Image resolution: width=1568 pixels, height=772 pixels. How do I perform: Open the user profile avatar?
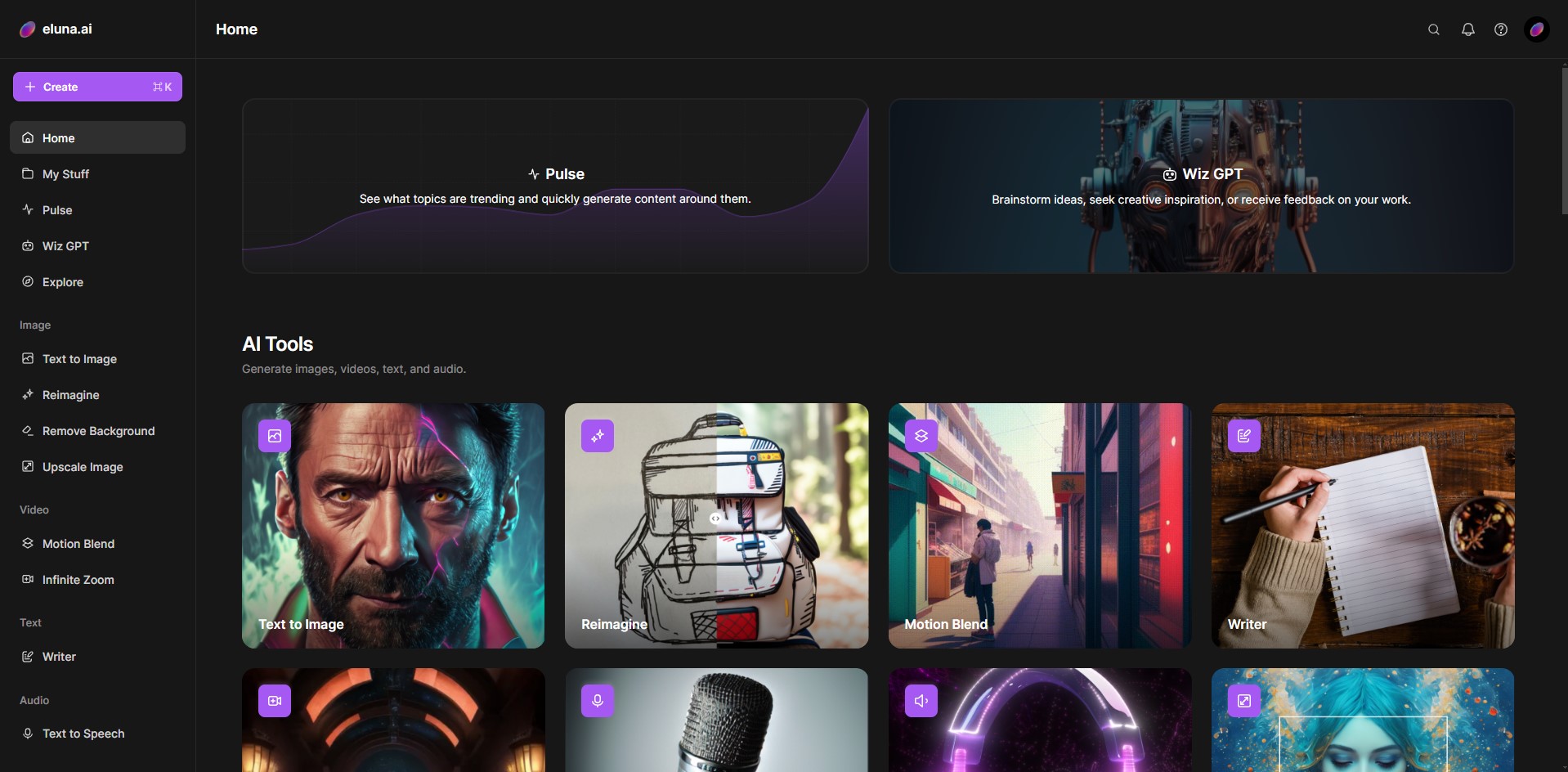coord(1537,29)
